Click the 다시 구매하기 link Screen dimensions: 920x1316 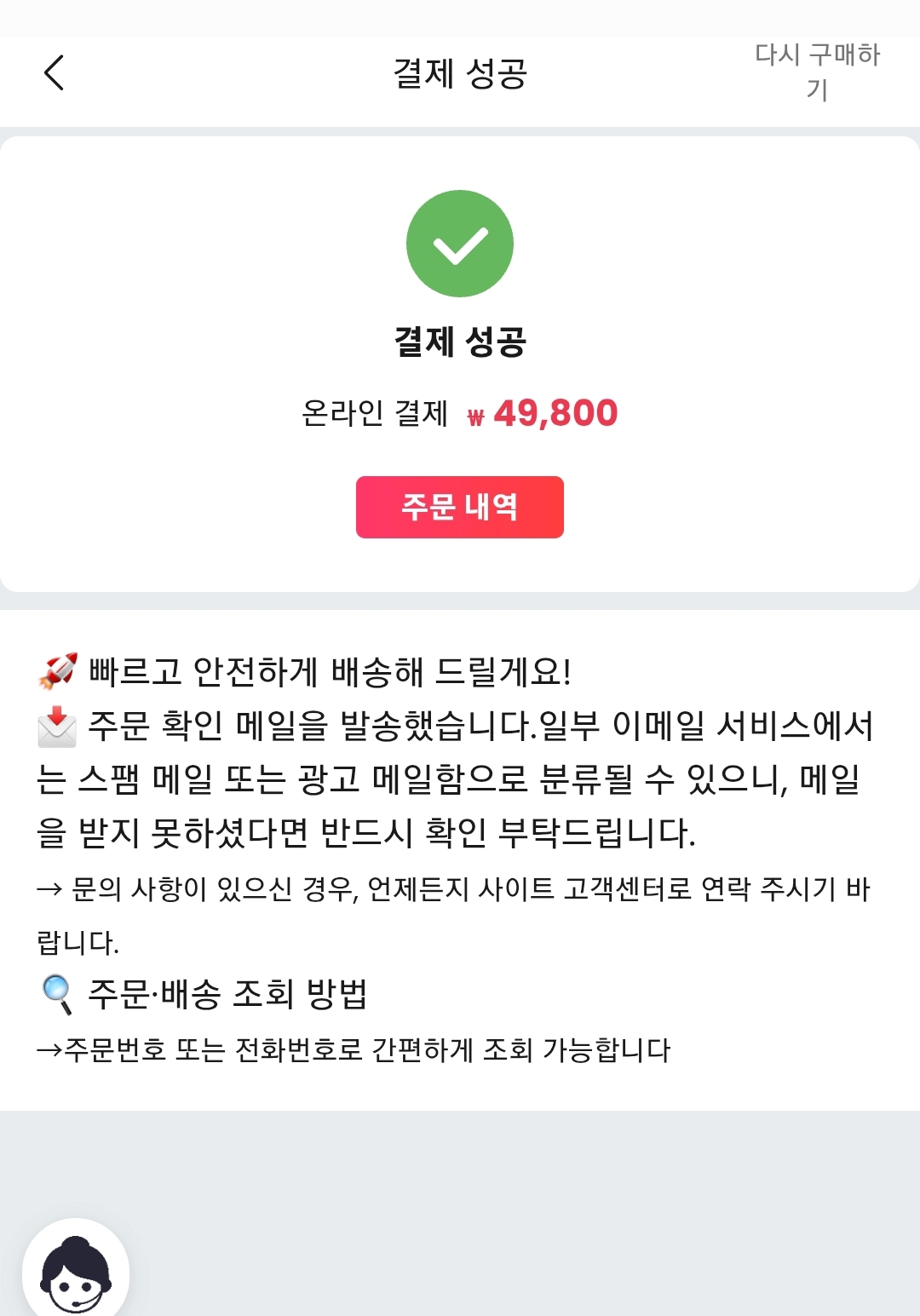(x=817, y=72)
